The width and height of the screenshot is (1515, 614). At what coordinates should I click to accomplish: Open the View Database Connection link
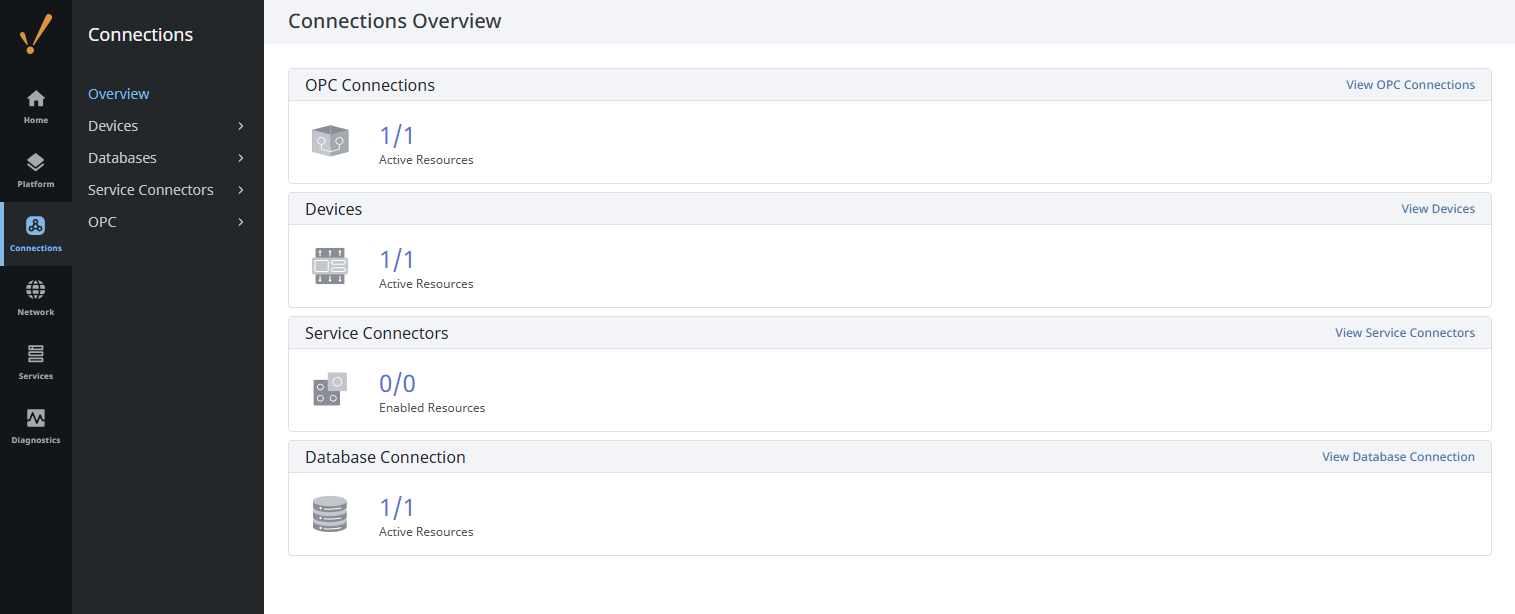point(1398,457)
